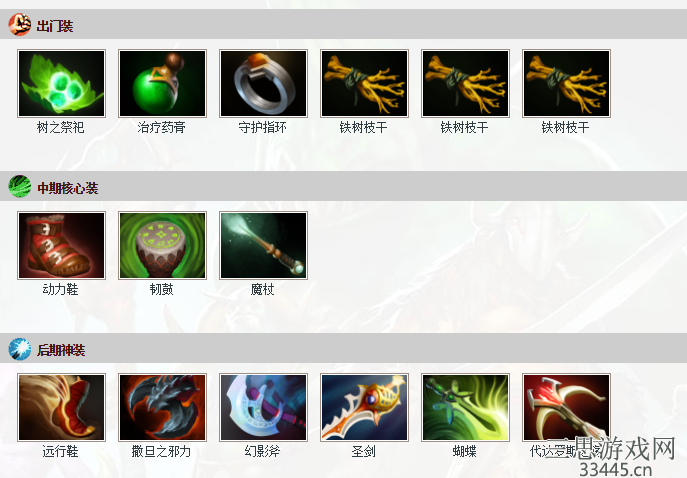Click the 蝴蝶 Butterfly sword icon
Viewport: 687px width, 478px height.
tap(465, 407)
